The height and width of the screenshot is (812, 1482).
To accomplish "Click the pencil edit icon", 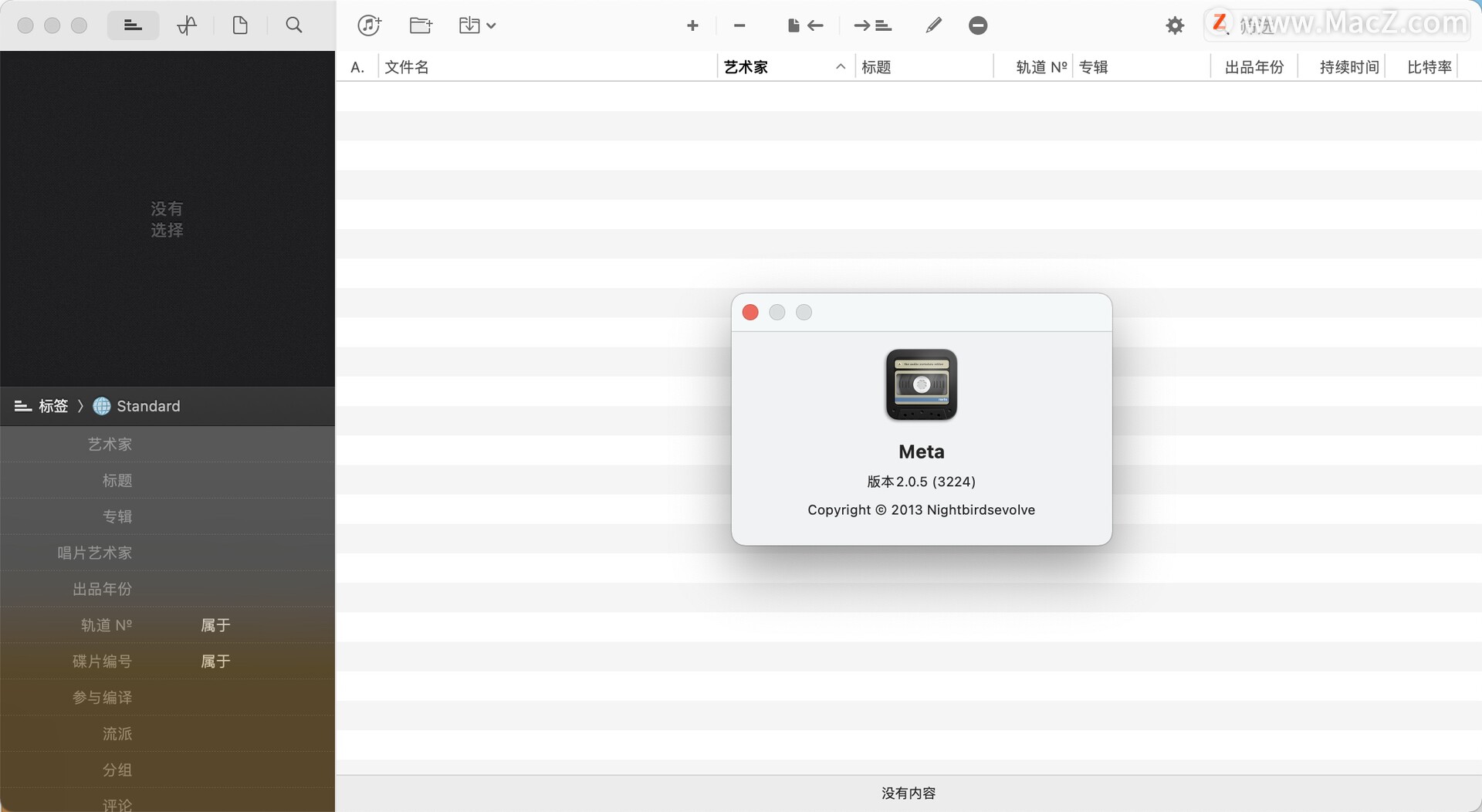I will (933, 25).
